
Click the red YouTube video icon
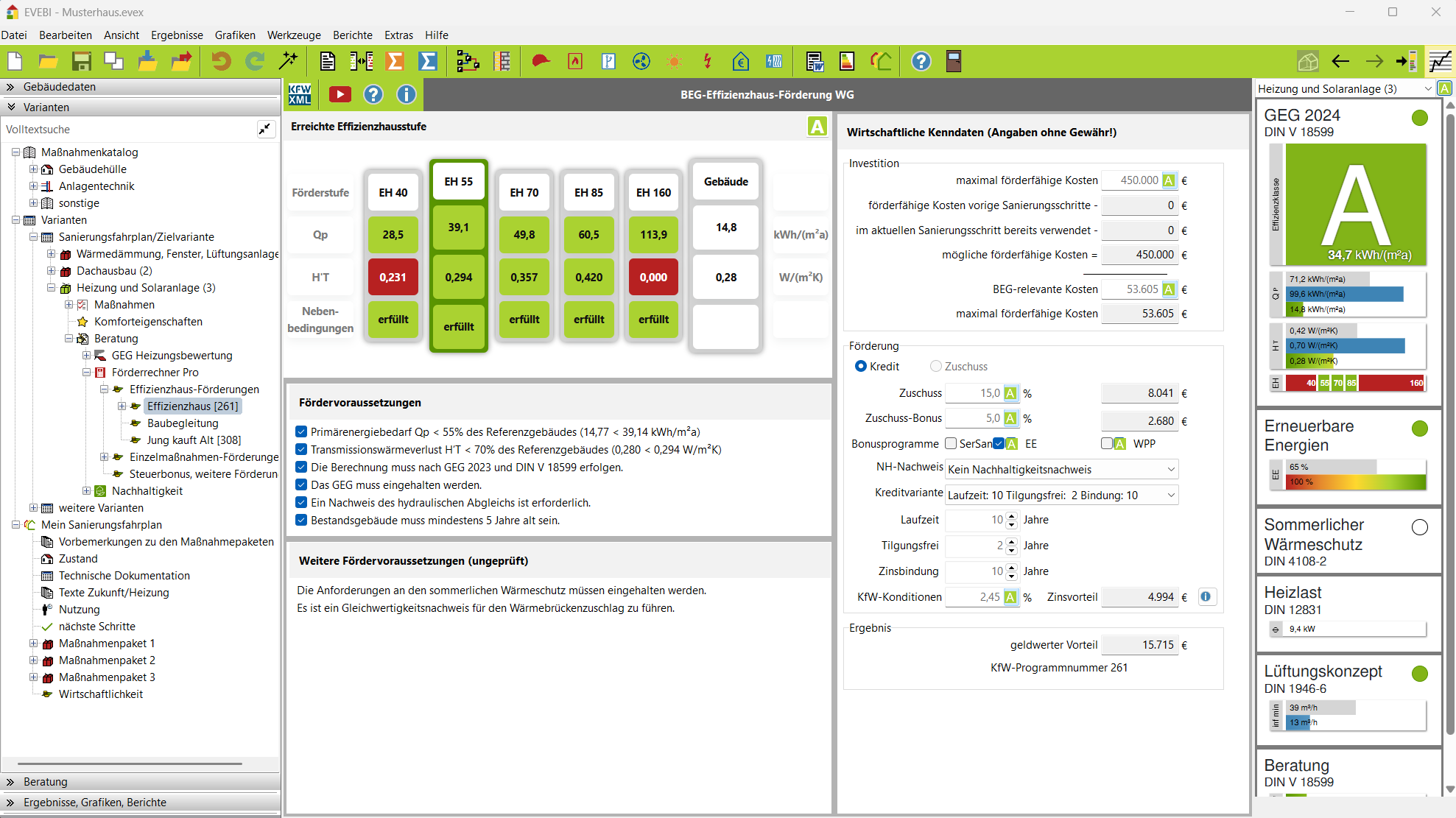click(x=340, y=94)
